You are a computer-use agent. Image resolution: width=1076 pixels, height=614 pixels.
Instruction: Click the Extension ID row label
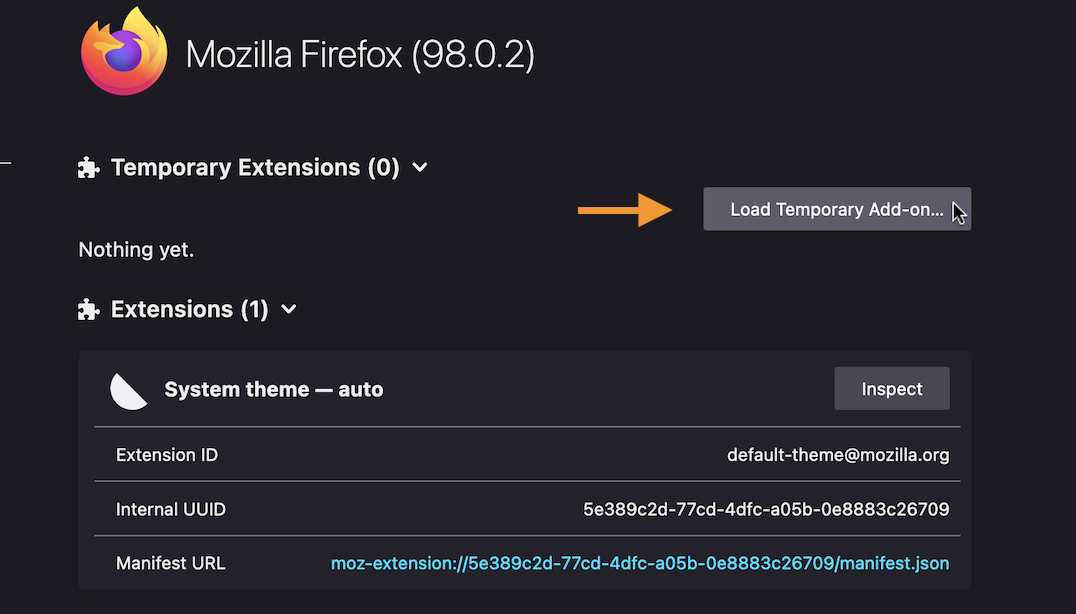pos(167,455)
